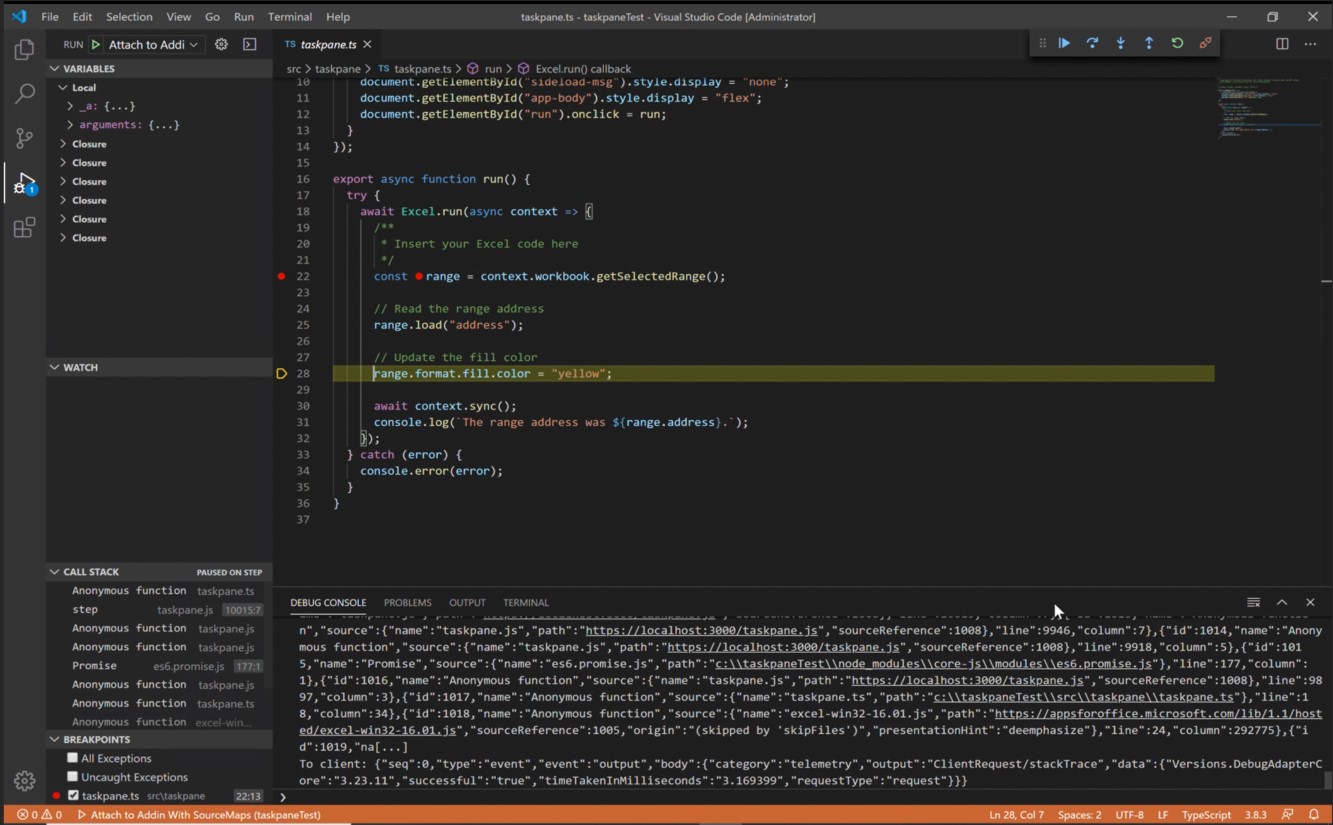The width and height of the screenshot is (1333, 825).
Task: Restart the debug session
Action: (x=1177, y=43)
